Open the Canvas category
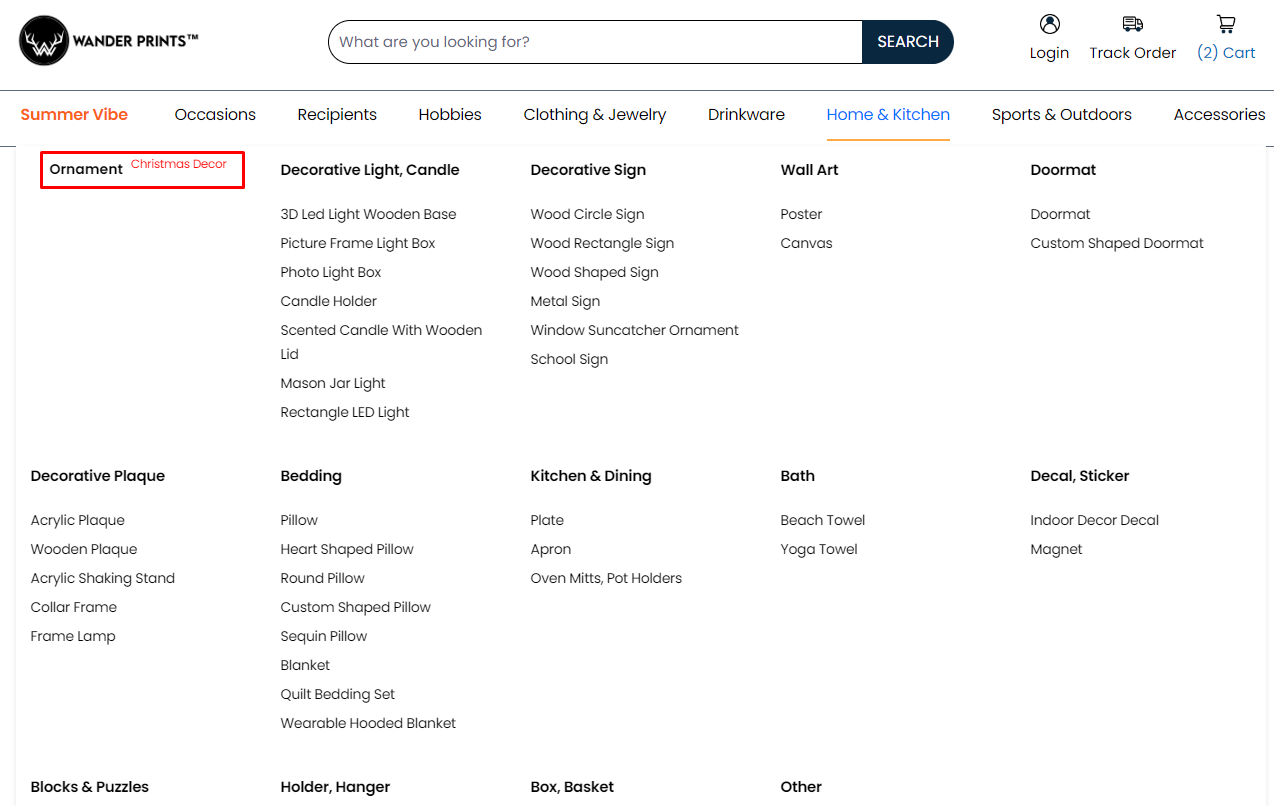Viewport: 1274px width, 806px height. (x=806, y=243)
